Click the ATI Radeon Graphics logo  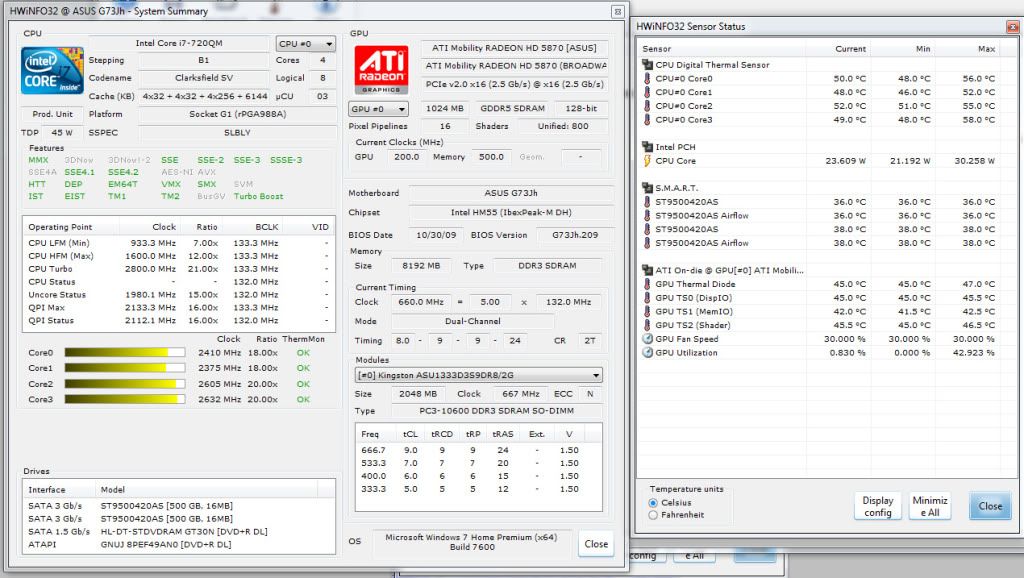381,69
